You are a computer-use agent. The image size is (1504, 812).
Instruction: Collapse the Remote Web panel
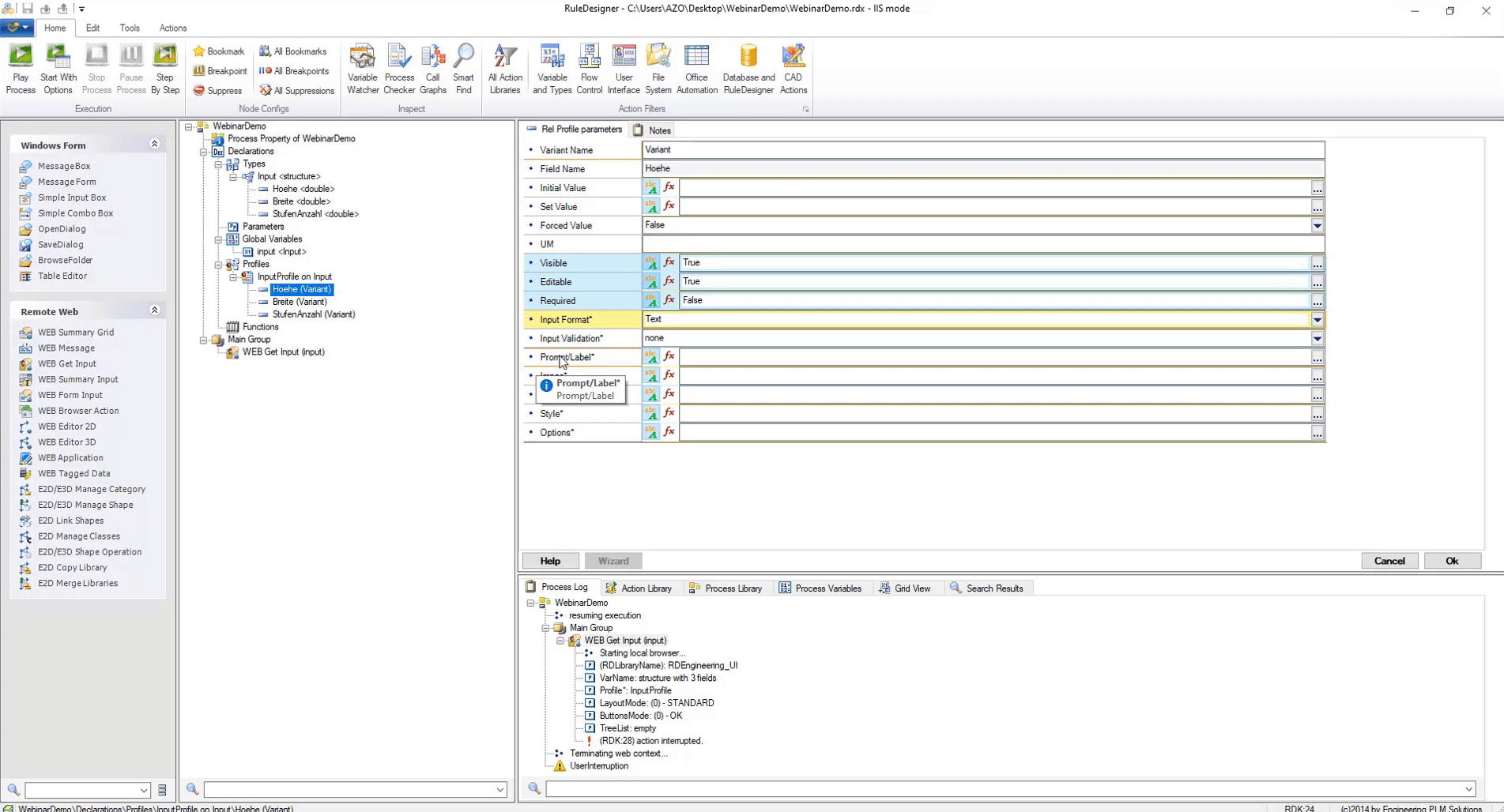[155, 310]
